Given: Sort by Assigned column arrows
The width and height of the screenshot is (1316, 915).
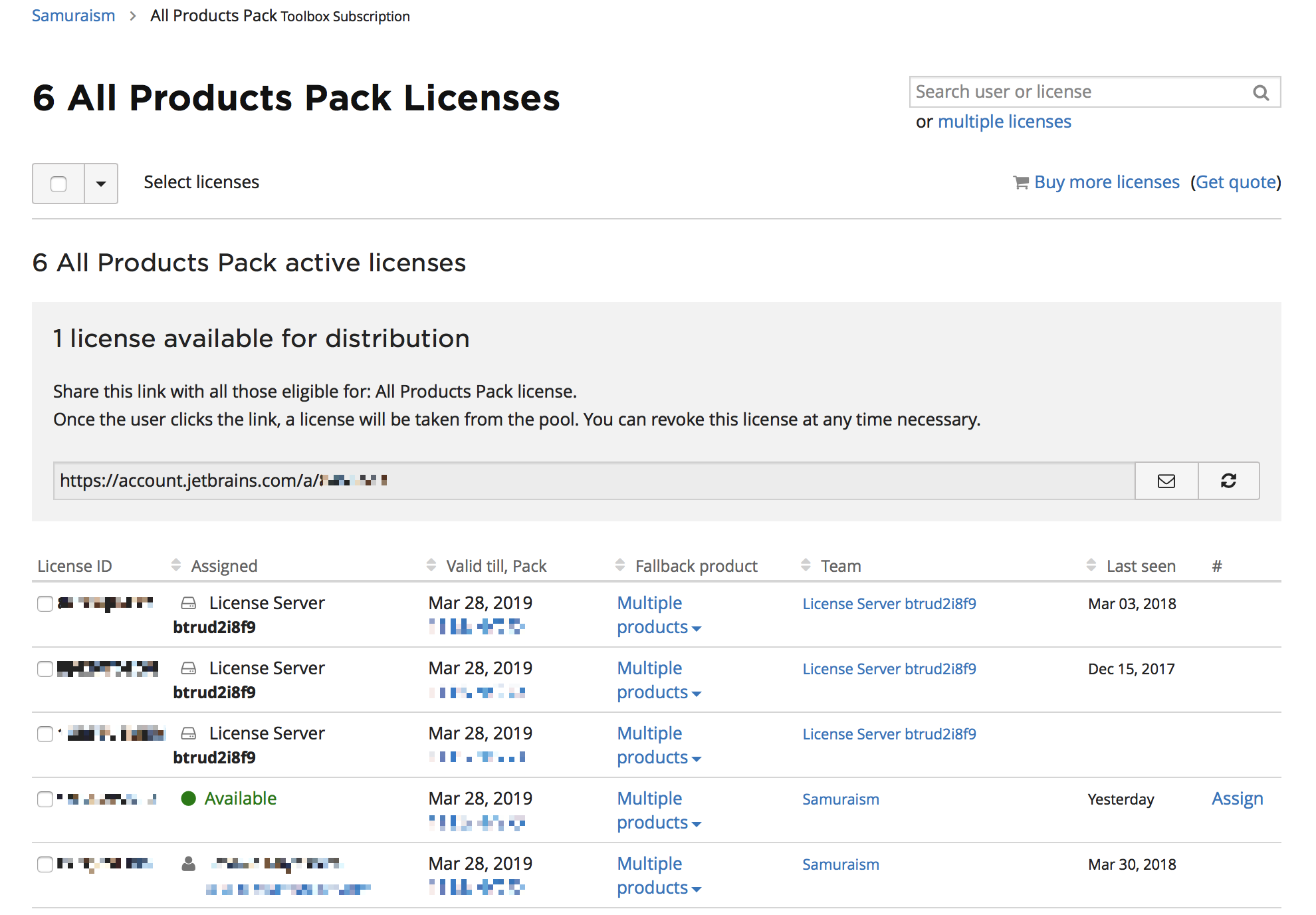Looking at the screenshot, I should 431,565.
